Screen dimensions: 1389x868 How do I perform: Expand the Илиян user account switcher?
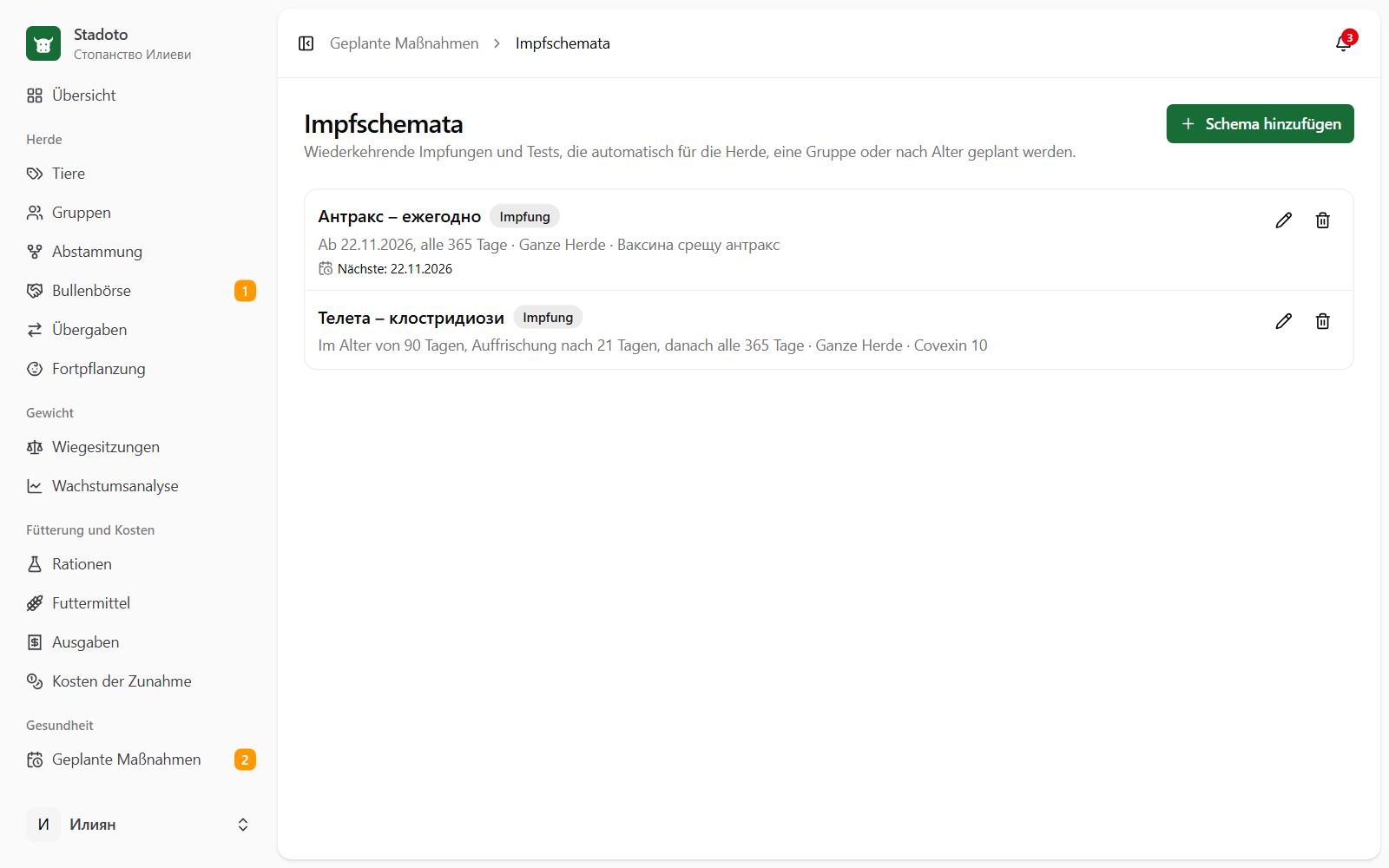(141, 825)
